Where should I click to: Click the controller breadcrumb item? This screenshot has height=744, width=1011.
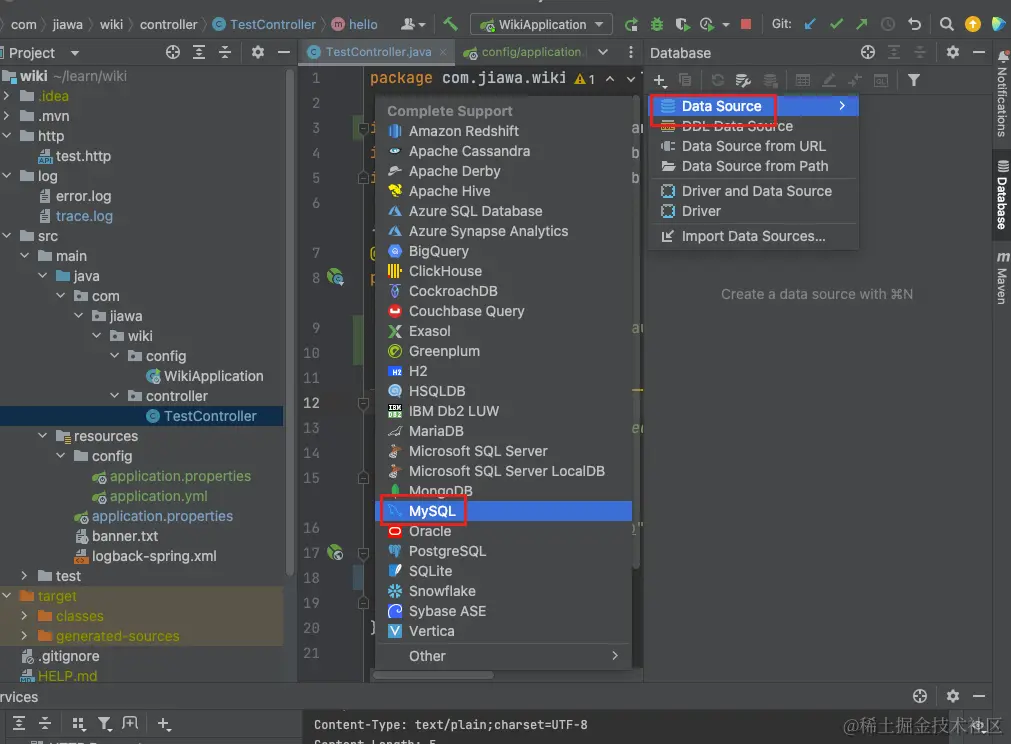pos(168,24)
